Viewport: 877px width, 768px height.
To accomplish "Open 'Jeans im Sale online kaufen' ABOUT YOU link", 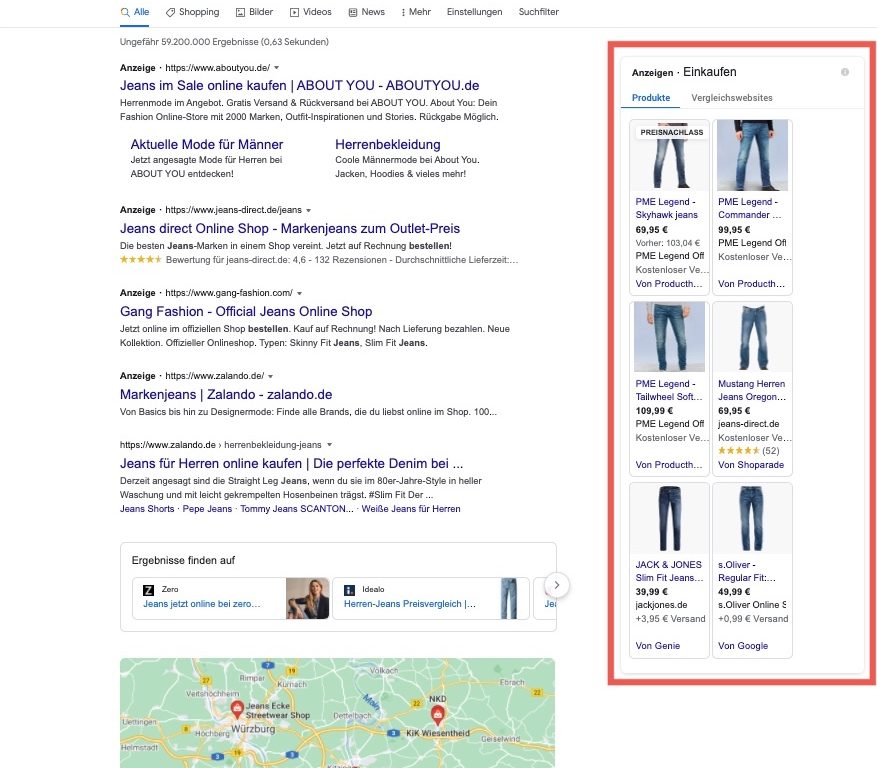I will (x=299, y=86).
